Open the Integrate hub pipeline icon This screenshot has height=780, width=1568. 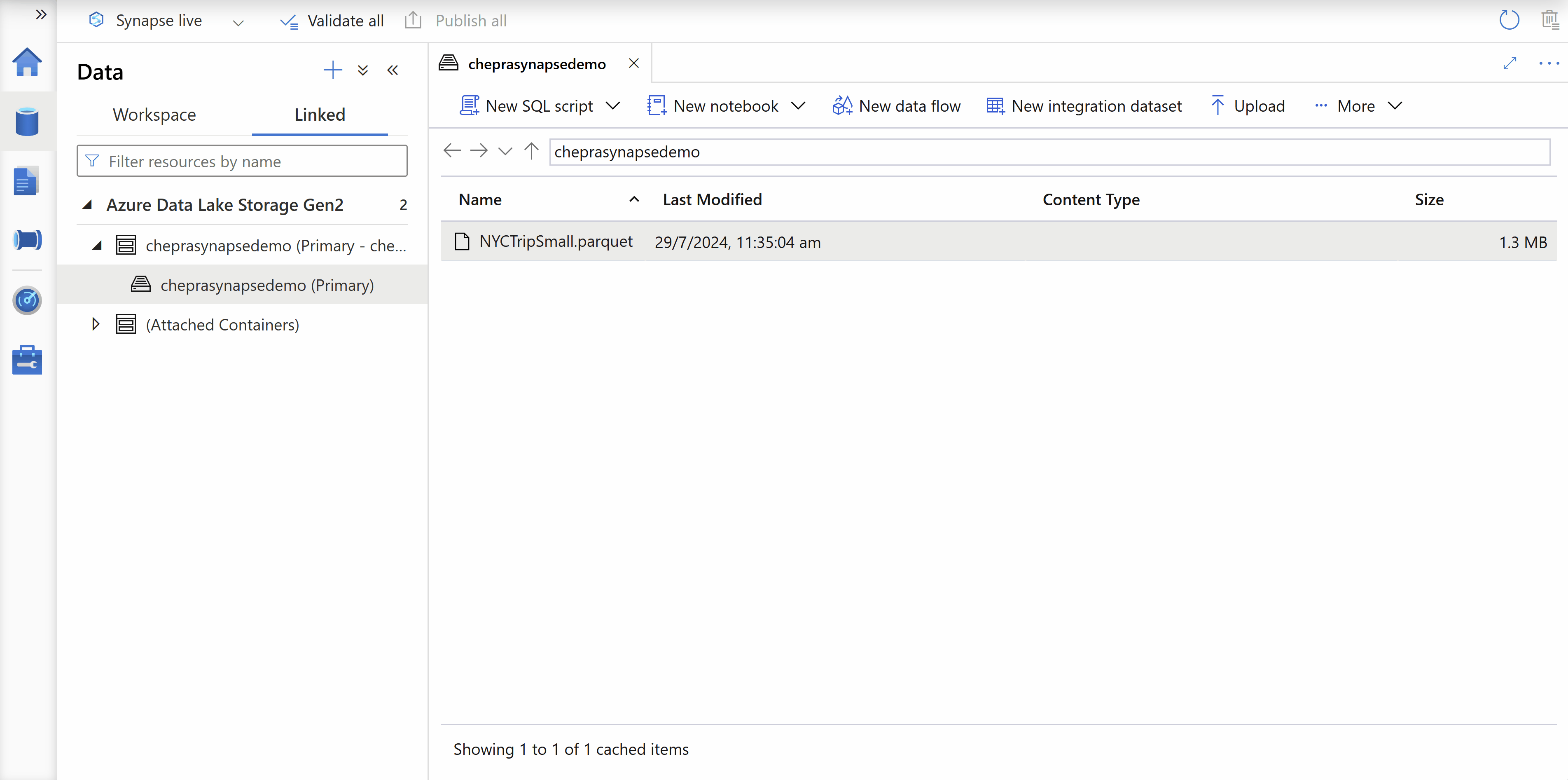27,240
